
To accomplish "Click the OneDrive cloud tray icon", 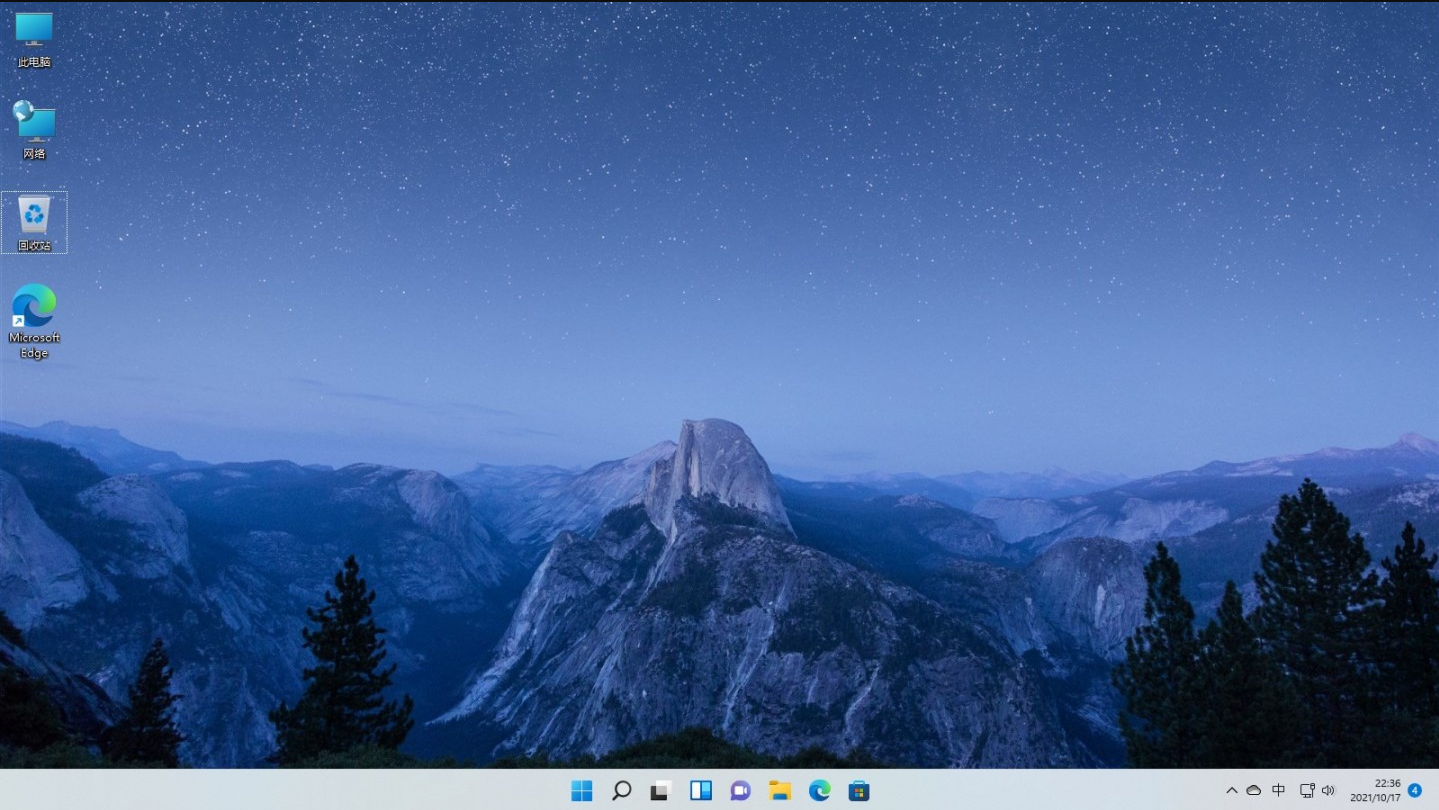I will (x=1253, y=791).
